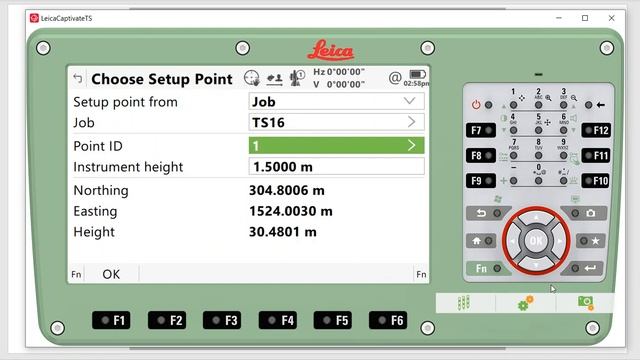
Task: Click the right Fn softkey label
Action: 421,274
